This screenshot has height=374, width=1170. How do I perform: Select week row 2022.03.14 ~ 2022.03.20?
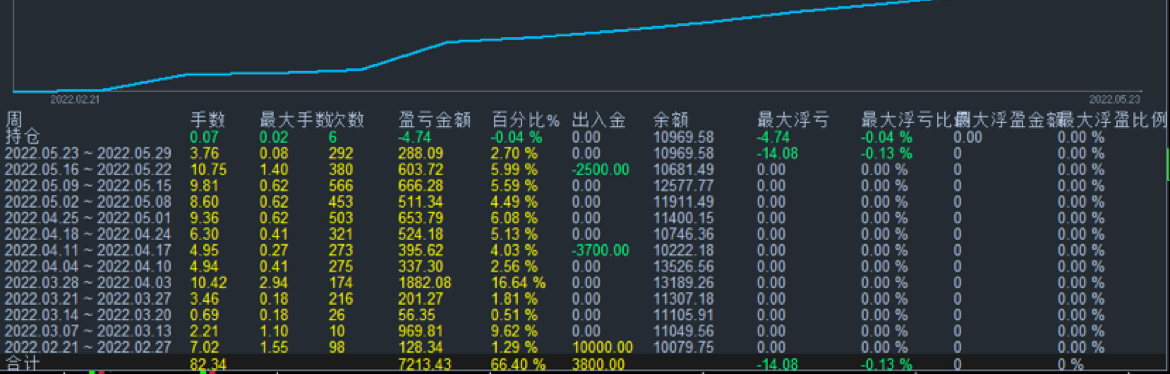coord(88,315)
